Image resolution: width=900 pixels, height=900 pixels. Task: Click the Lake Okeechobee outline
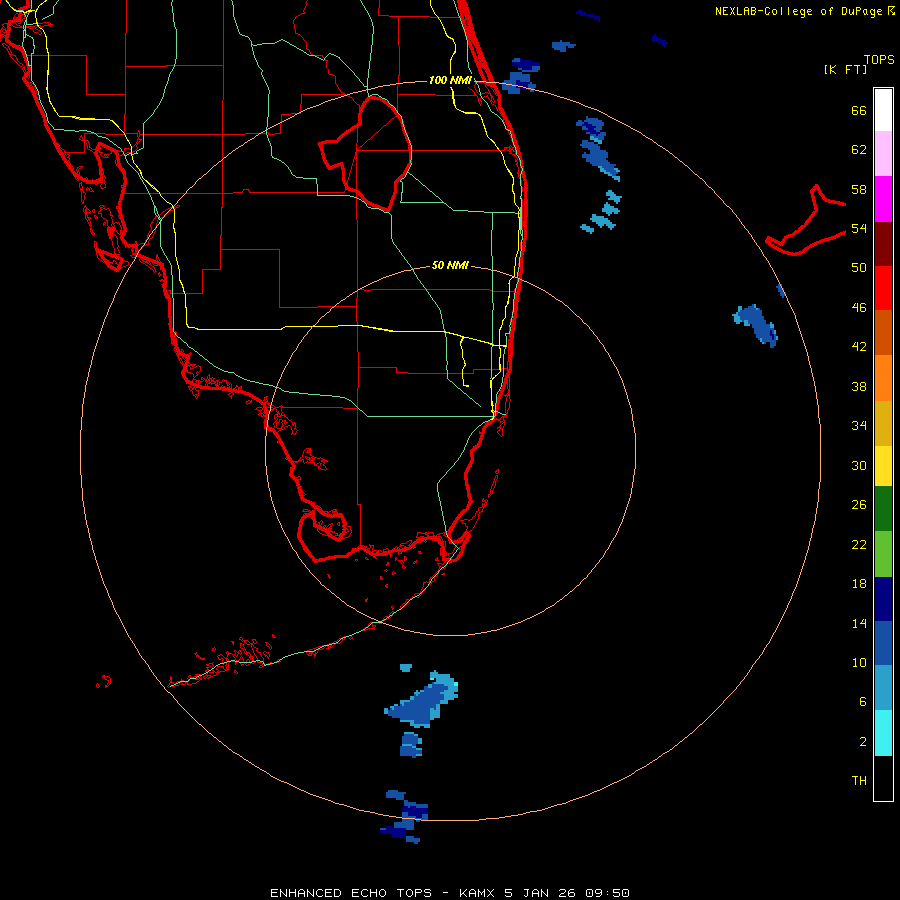click(366, 153)
